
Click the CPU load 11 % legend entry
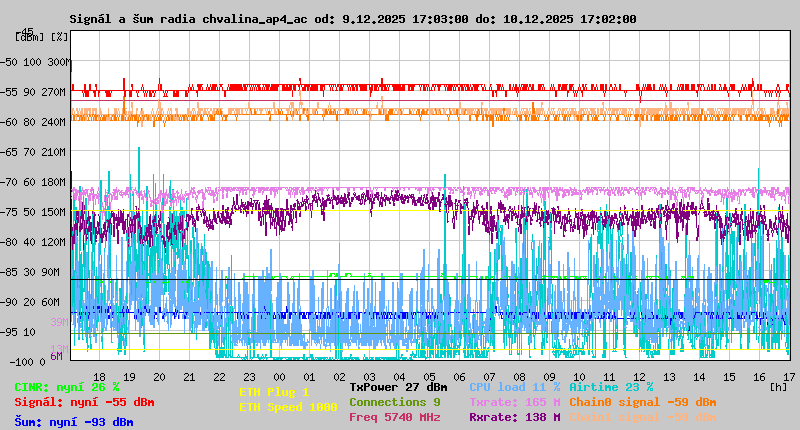(514, 387)
